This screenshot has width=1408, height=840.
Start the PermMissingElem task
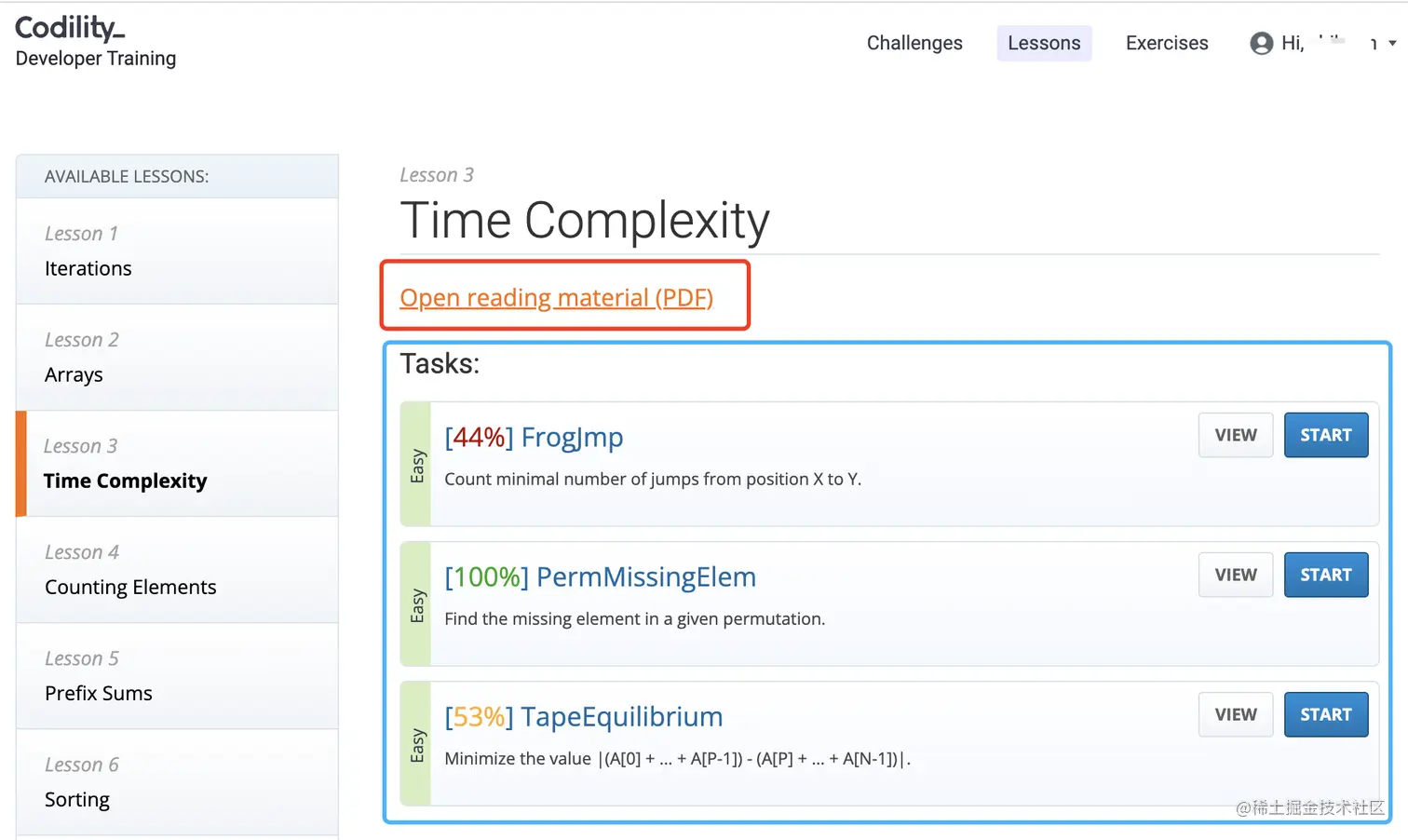pos(1326,575)
